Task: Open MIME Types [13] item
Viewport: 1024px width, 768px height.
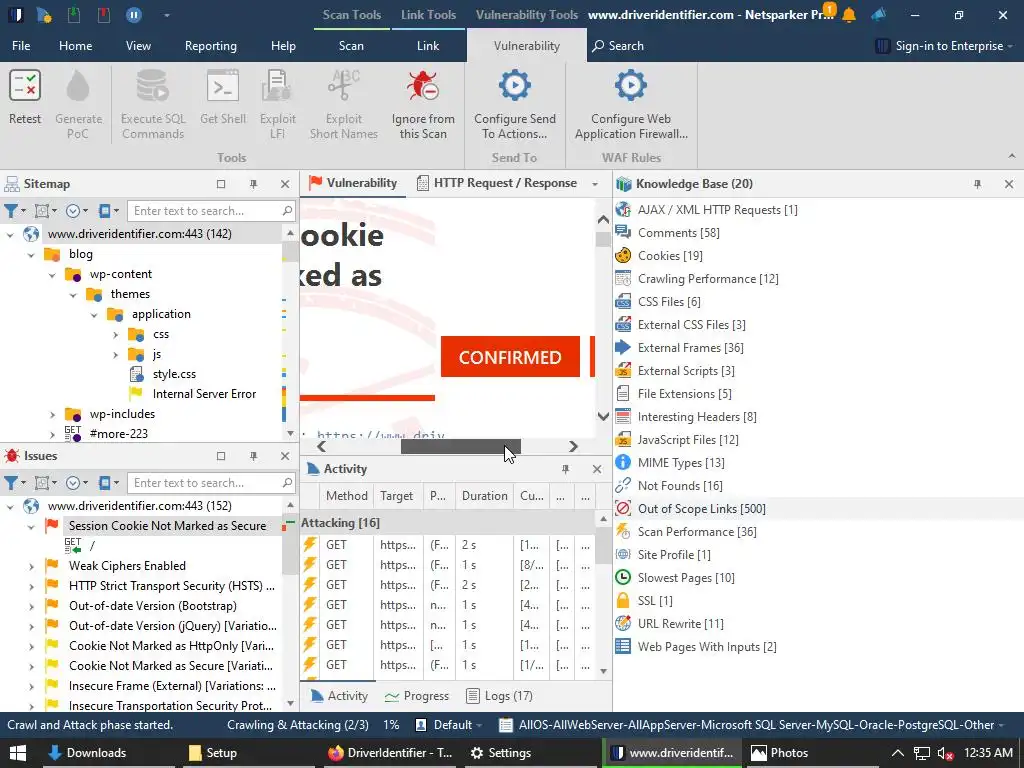Action: coord(681,463)
